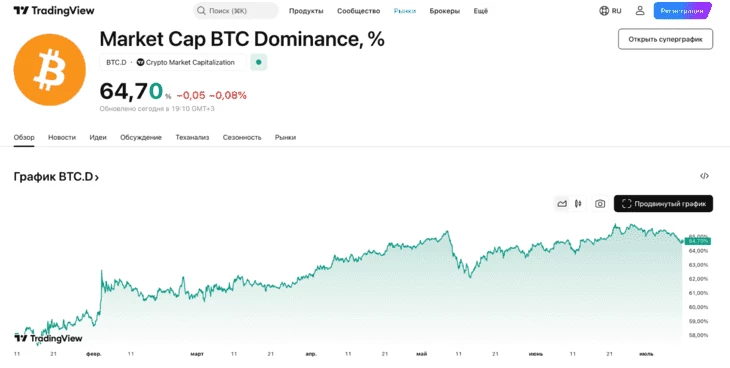Take chart snapshot with camera icon
The width and height of the screenshot is (730, 368).
point(600,204)
